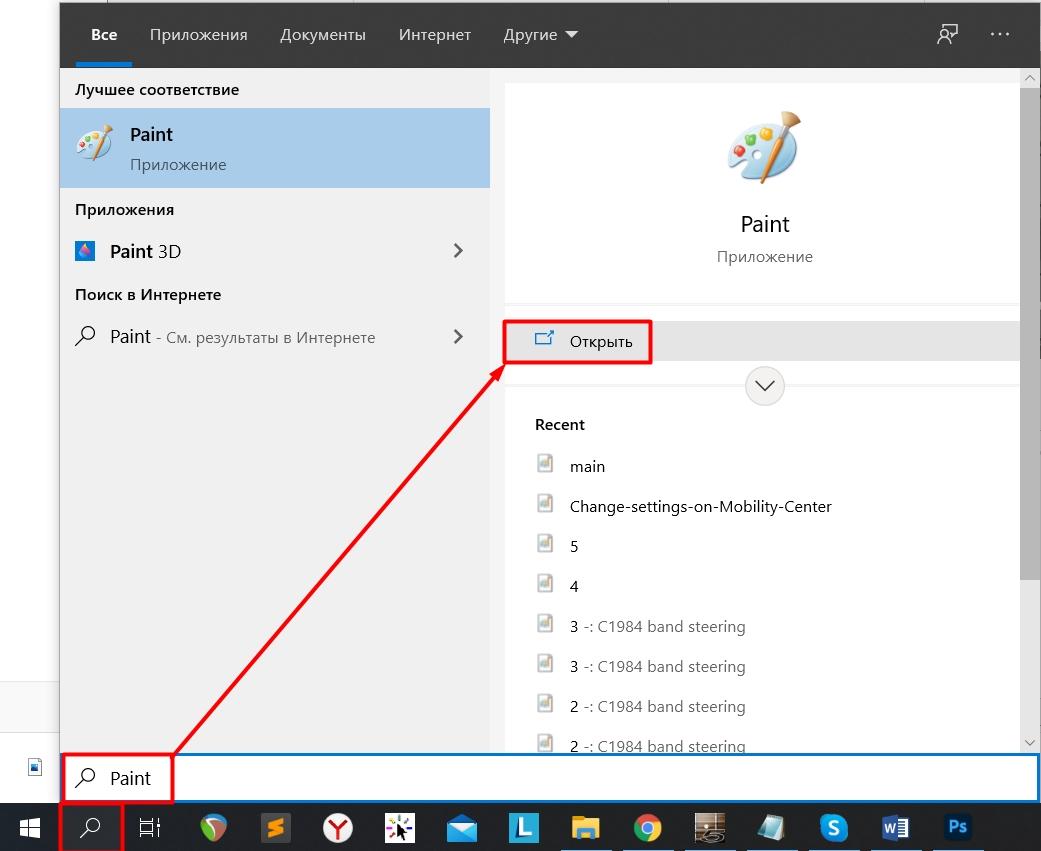Launch Yandex Browser from the taskbar
This screenshot has width=1041, height=851.
point(338,828)
